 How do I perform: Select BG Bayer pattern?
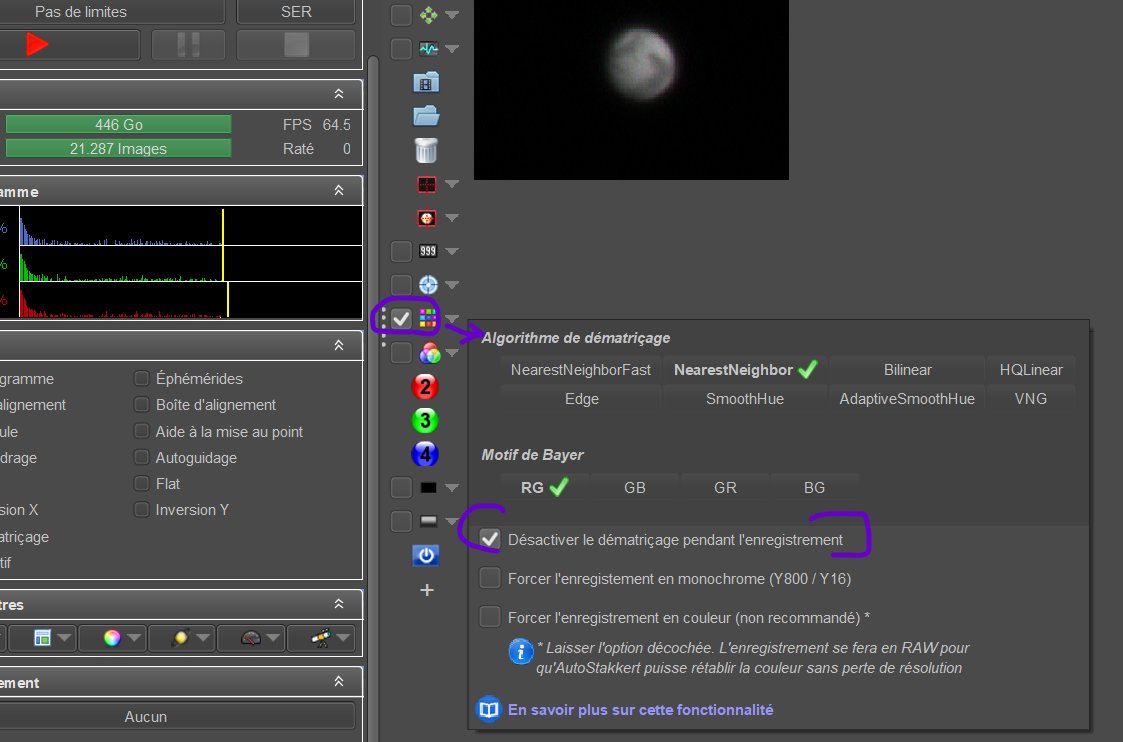[x=814, y=488]
